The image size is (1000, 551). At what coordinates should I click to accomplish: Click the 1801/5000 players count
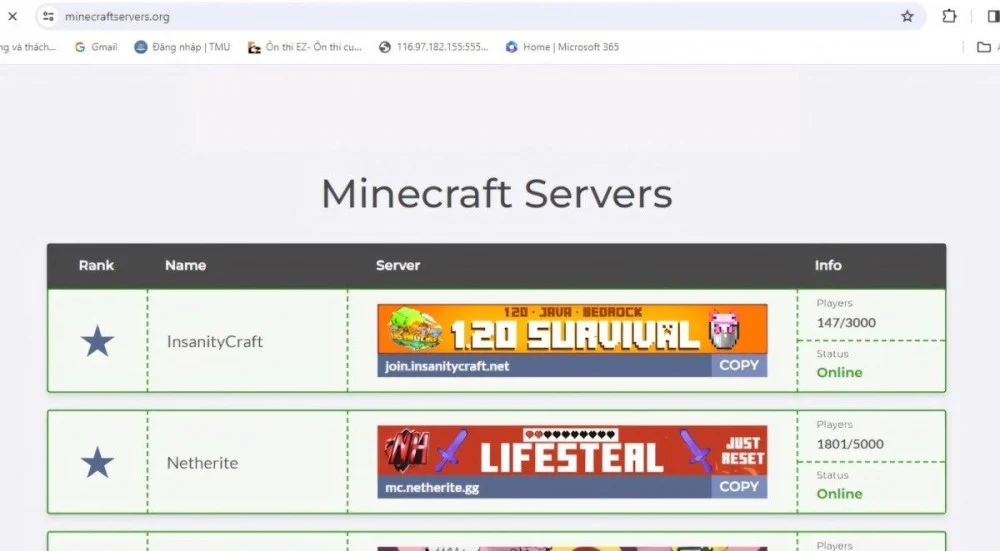click(x=850, y=444)
